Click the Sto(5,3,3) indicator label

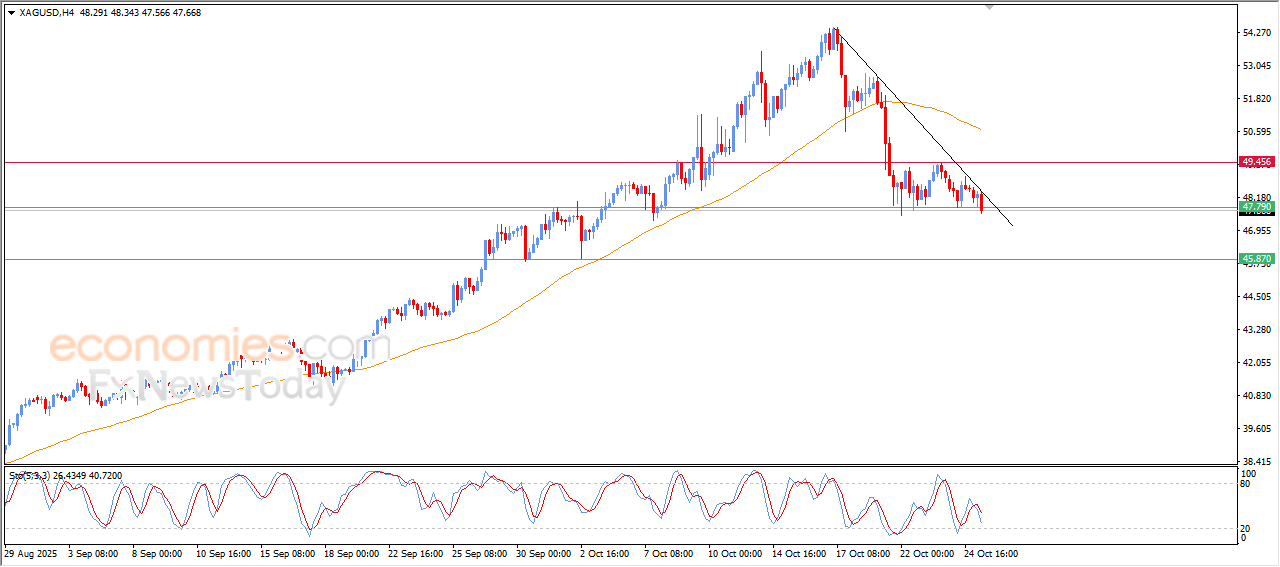tap(29, 476)
